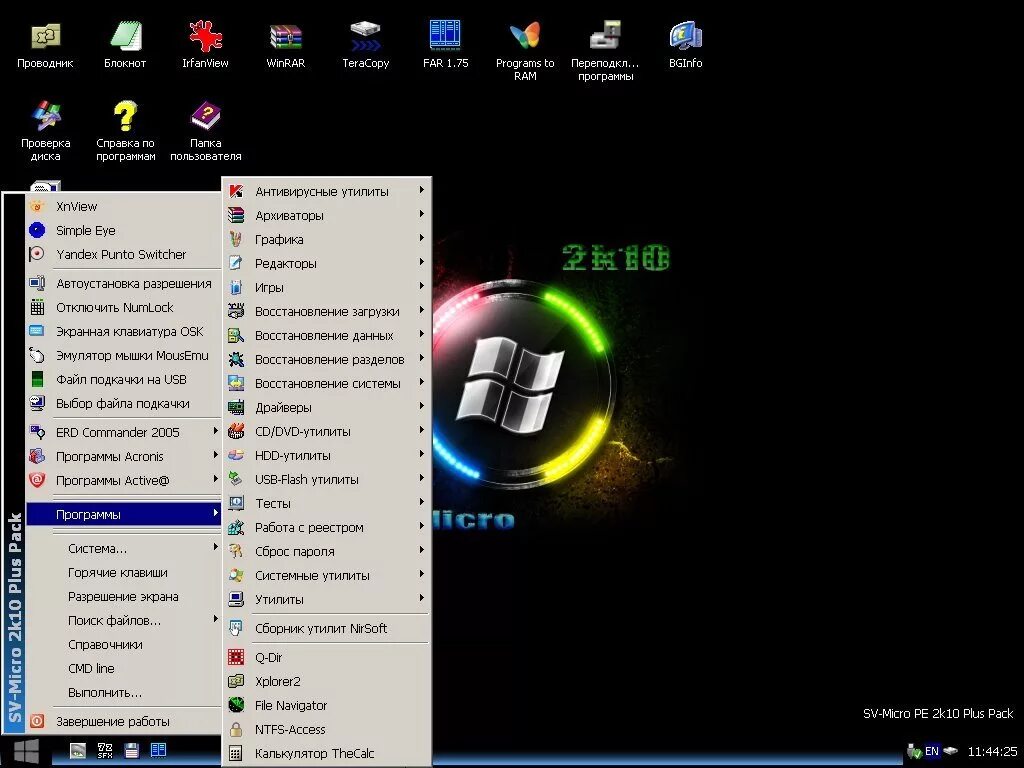Open IrfanView desktop shortcut
This screenshot has height=768, width=1024.
205,45
